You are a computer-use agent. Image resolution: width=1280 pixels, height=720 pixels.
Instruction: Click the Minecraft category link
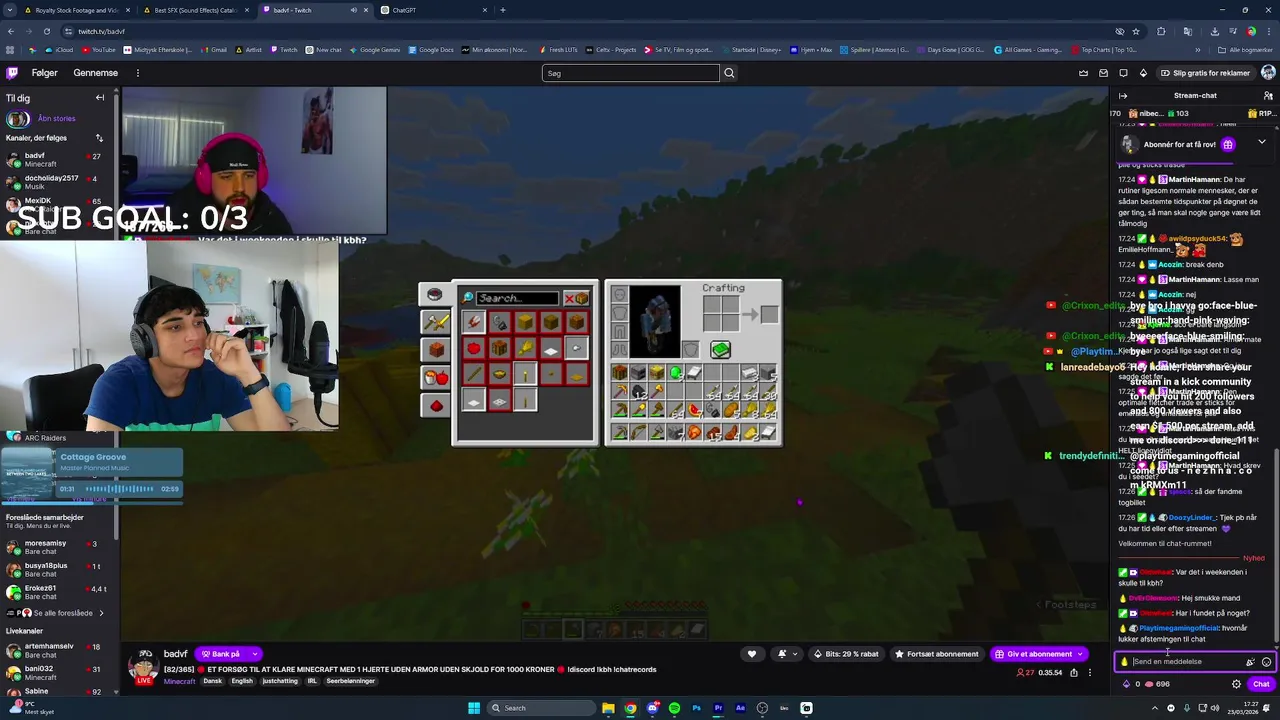(x=180, y=681)
